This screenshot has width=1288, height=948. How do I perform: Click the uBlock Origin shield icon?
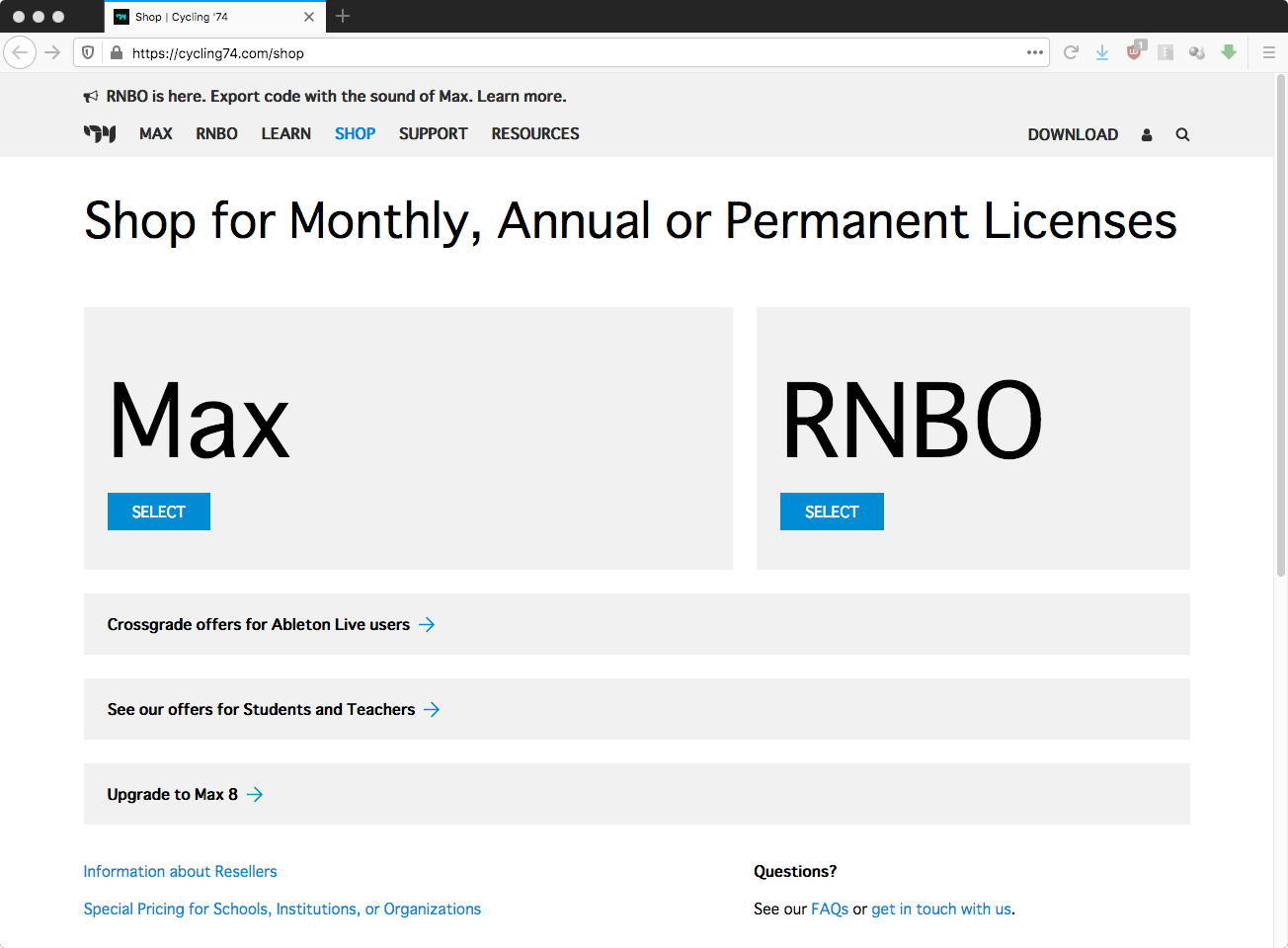pos(1134,52)
